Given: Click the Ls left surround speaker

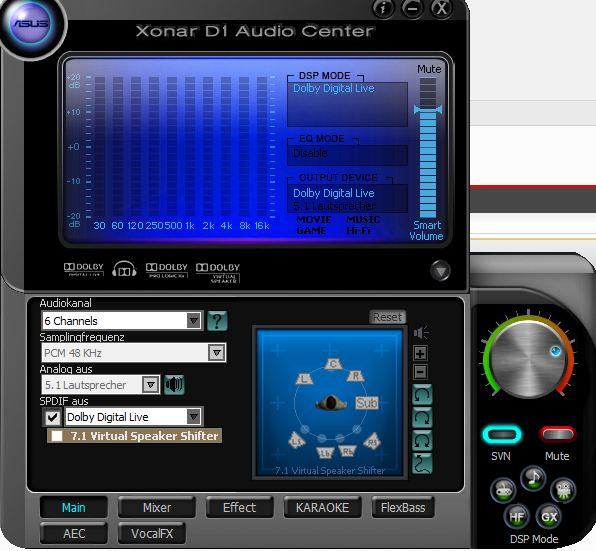Looking at the screenshot, I should pos(297,440).
